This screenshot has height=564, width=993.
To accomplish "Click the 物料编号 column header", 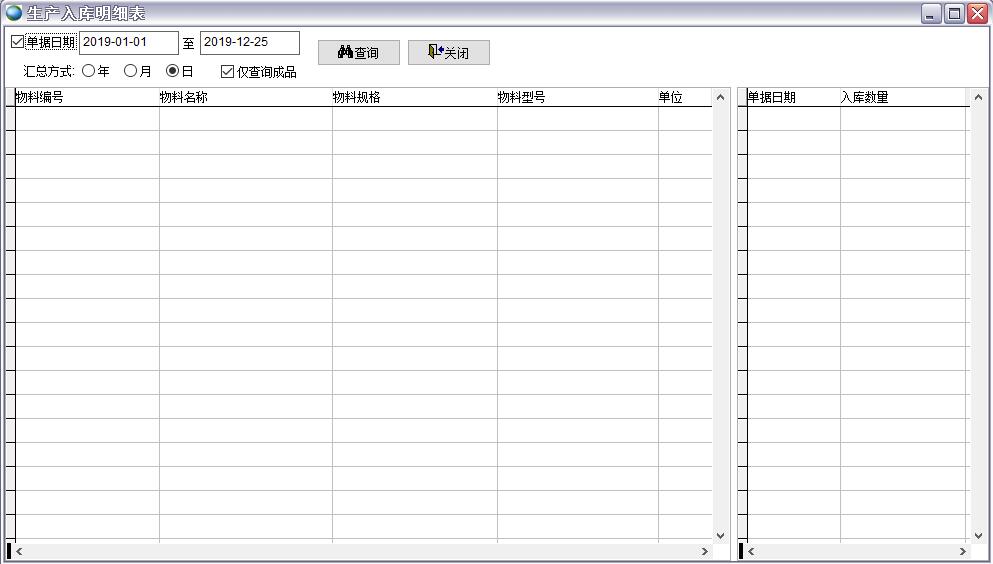I will click(86, 97).
